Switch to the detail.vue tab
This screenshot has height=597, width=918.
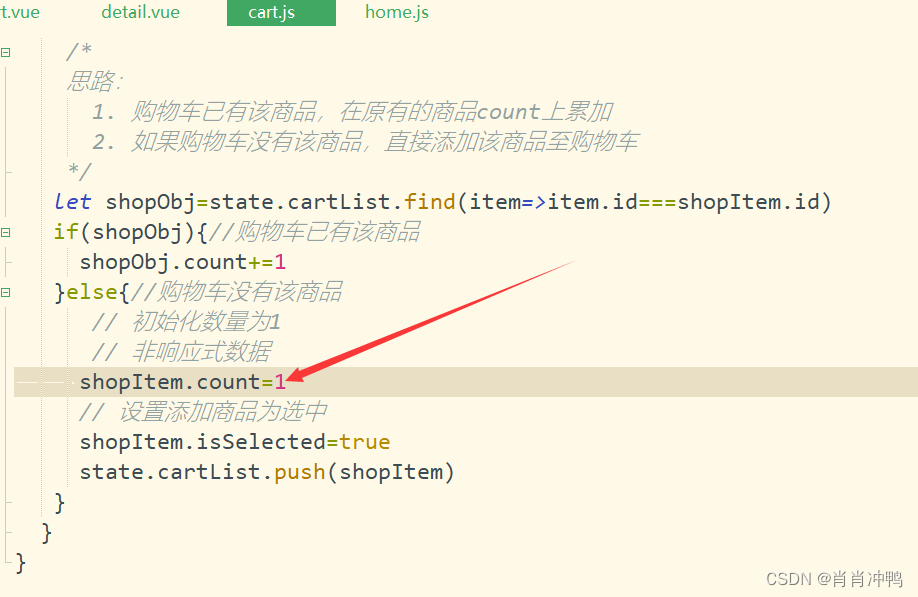(141, 12)
